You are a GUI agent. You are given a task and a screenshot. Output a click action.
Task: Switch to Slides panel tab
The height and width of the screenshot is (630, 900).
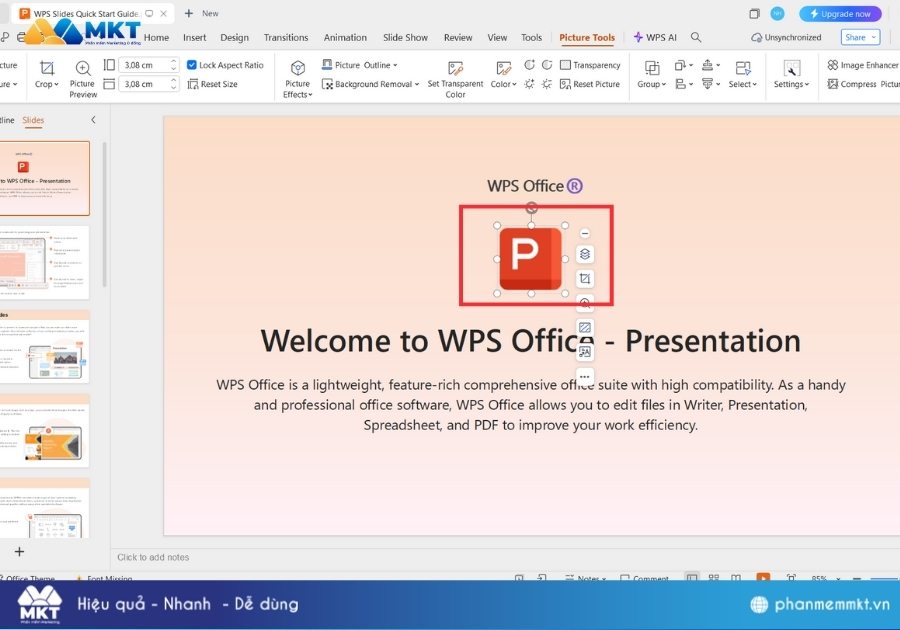pyautogui.click(x=33, y=120)
